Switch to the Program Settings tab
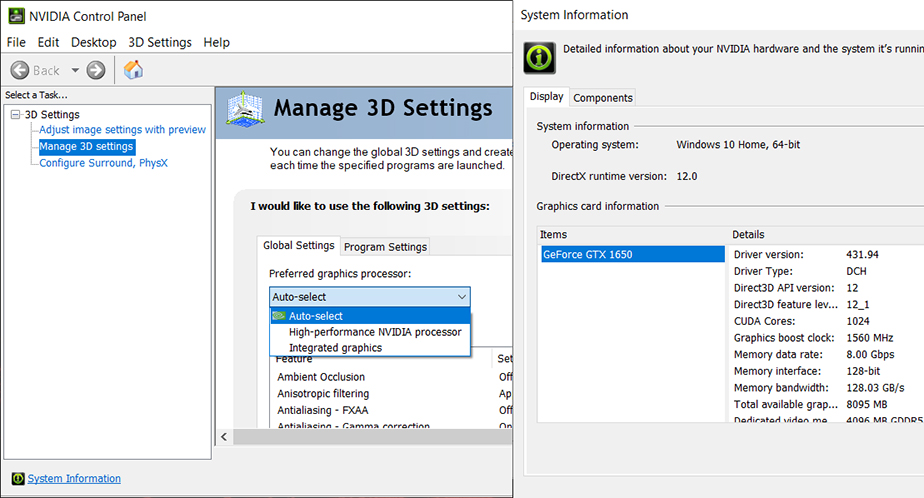Image resolution: width=924 pixels, height=498 pixels. point(385,247)
